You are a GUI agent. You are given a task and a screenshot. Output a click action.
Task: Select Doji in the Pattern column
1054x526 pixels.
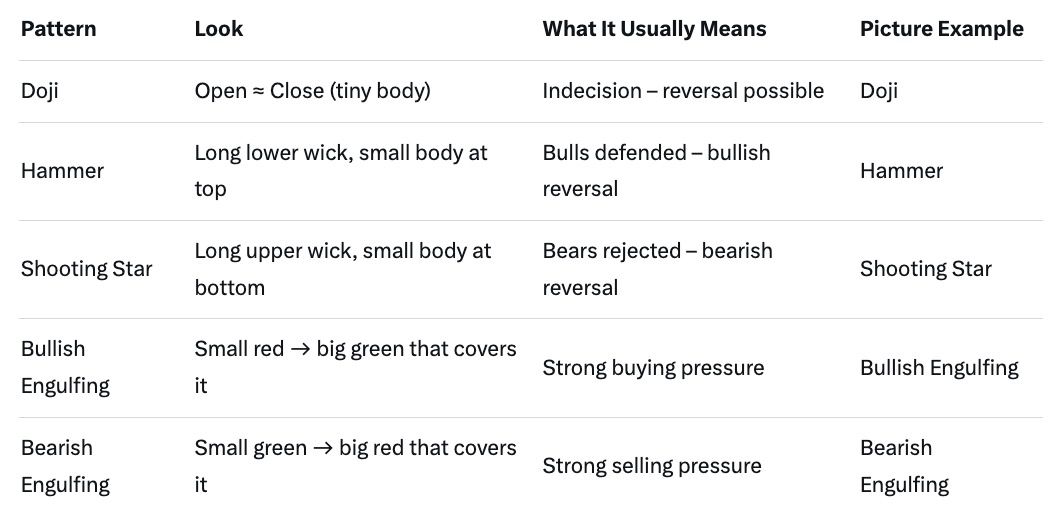(40, 91)
